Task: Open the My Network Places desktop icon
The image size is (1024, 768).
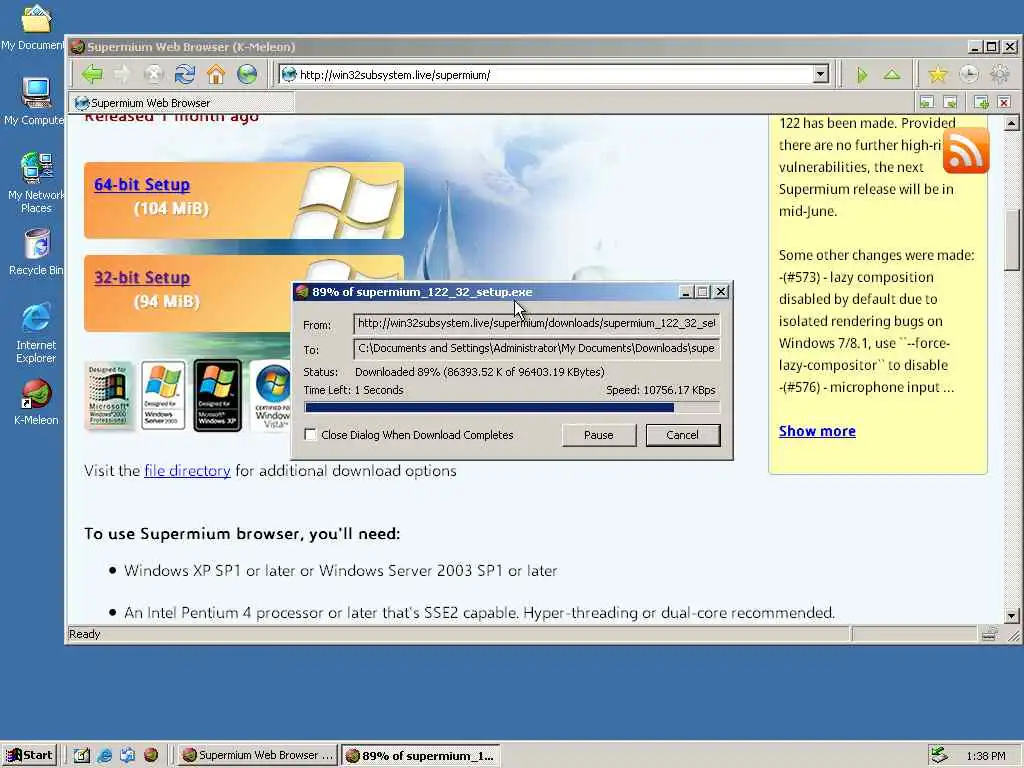Action: [35, 182]
